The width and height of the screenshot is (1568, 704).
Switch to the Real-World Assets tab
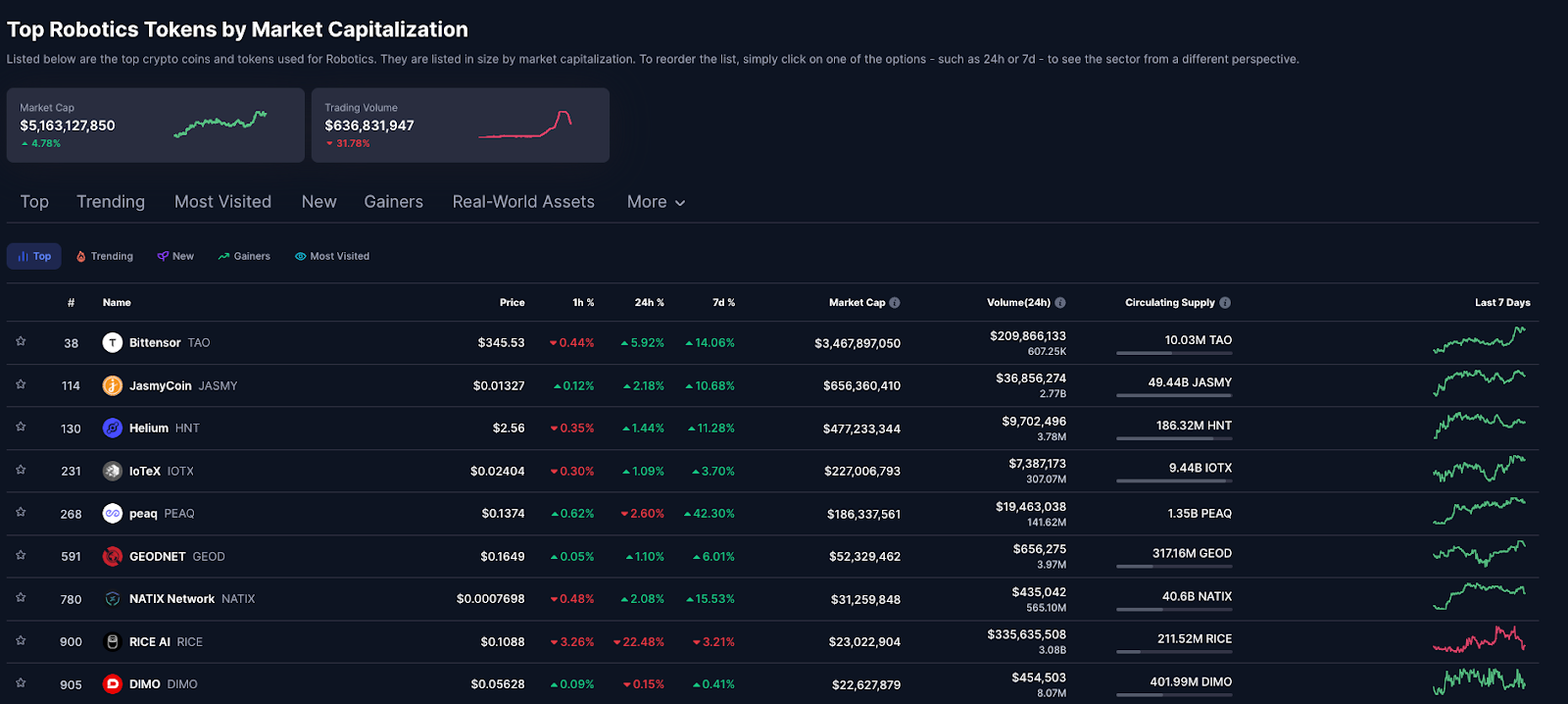pyautogui.click(x=523, y=202)
